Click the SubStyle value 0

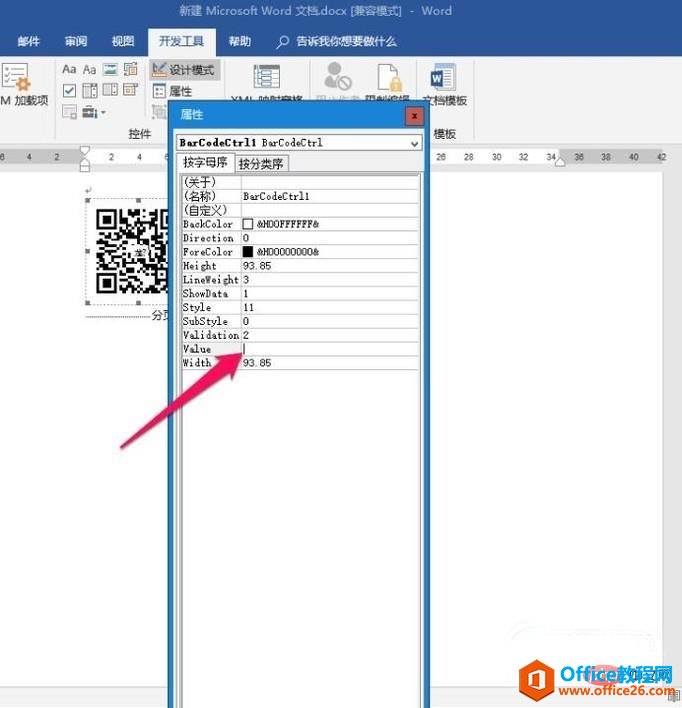click(x=330, y=321)
